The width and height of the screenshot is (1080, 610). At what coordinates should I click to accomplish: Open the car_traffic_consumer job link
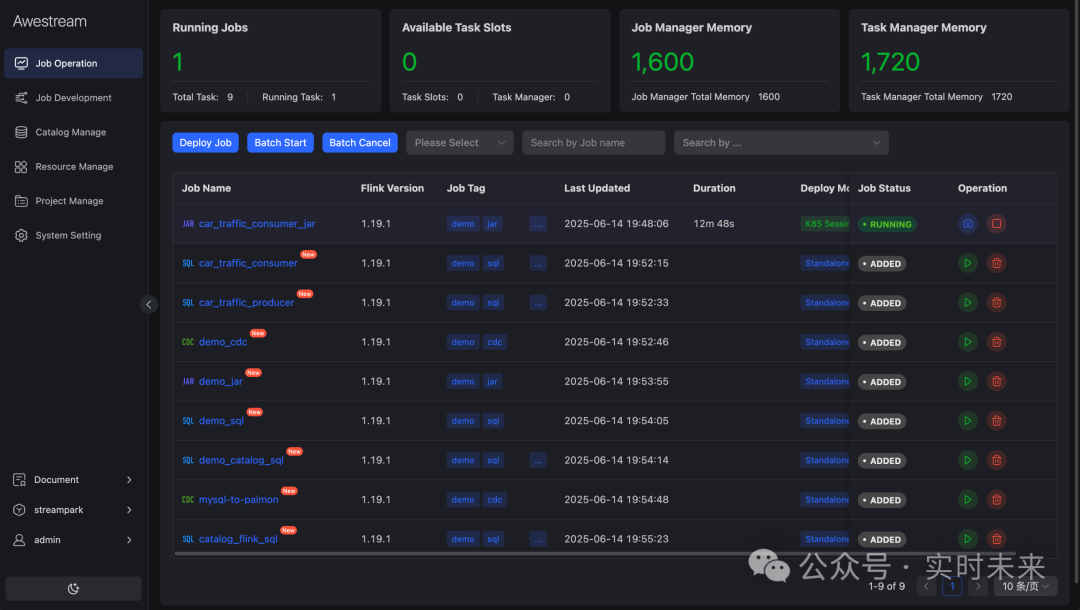click(248, 264)
